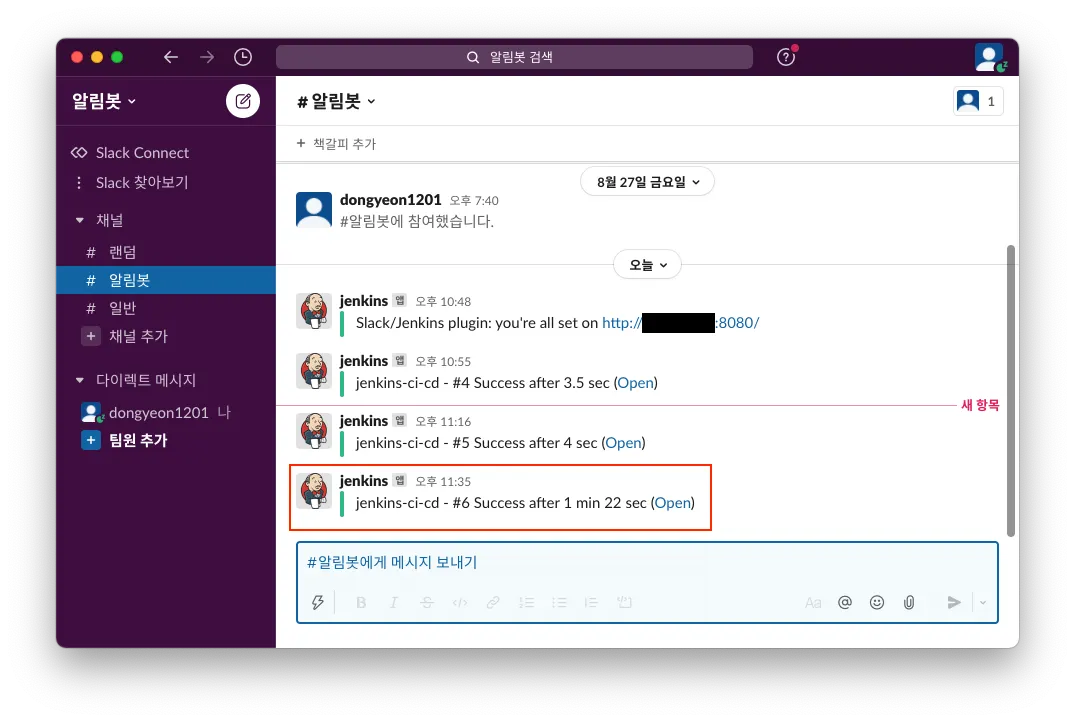Click jenkins avatar on 오후 10:48 message
This screenshot has width=1075, height=722.
pos(314,311)
